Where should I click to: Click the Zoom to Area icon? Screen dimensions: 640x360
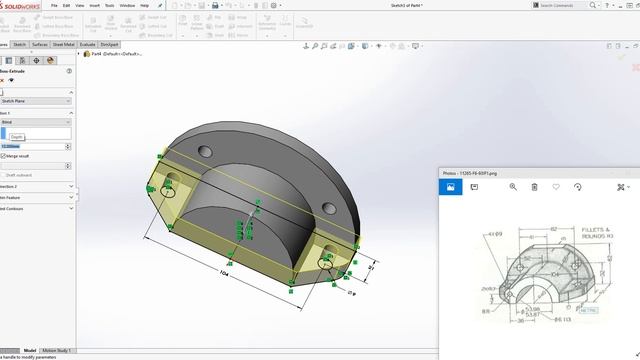pos(324,46)
